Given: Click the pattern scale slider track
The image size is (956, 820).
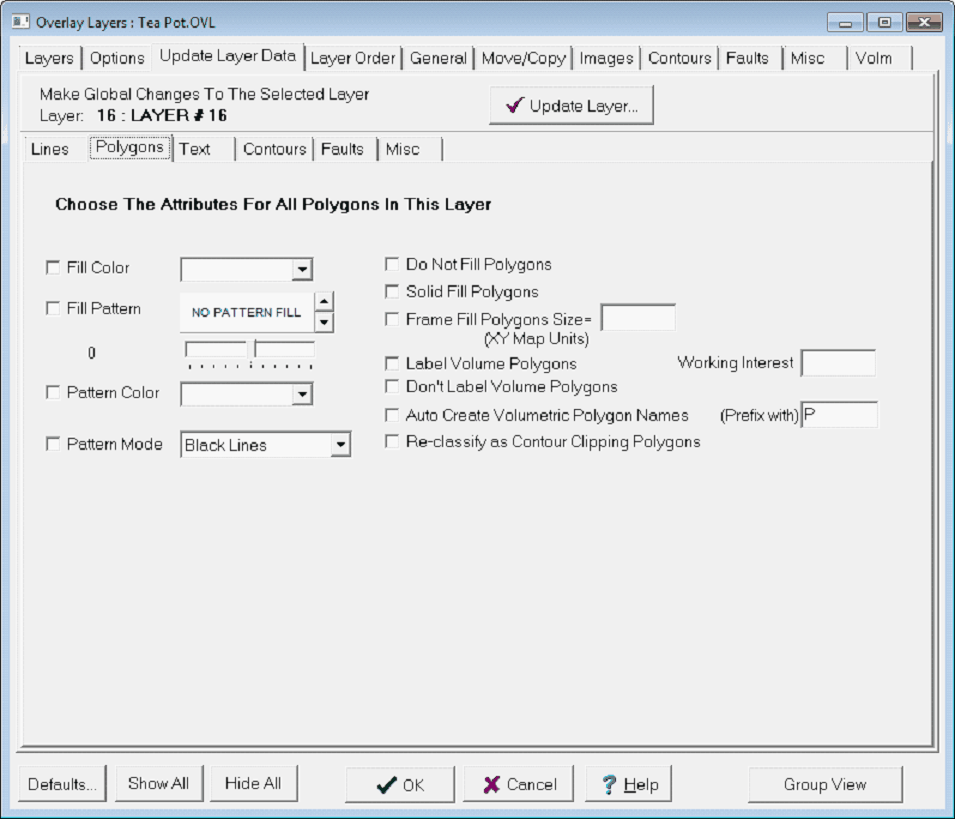Looking at the screenshot, I should [x=250, y=365].
